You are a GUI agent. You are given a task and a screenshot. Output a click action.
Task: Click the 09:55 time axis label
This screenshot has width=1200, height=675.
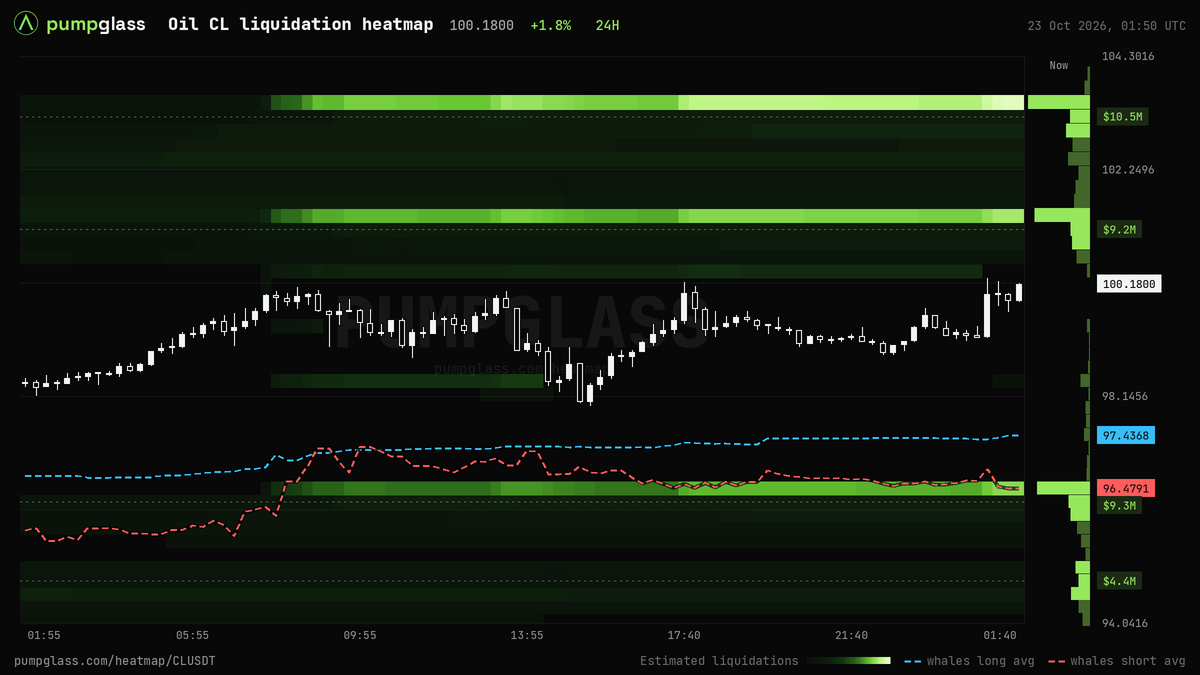click(360, 635)
